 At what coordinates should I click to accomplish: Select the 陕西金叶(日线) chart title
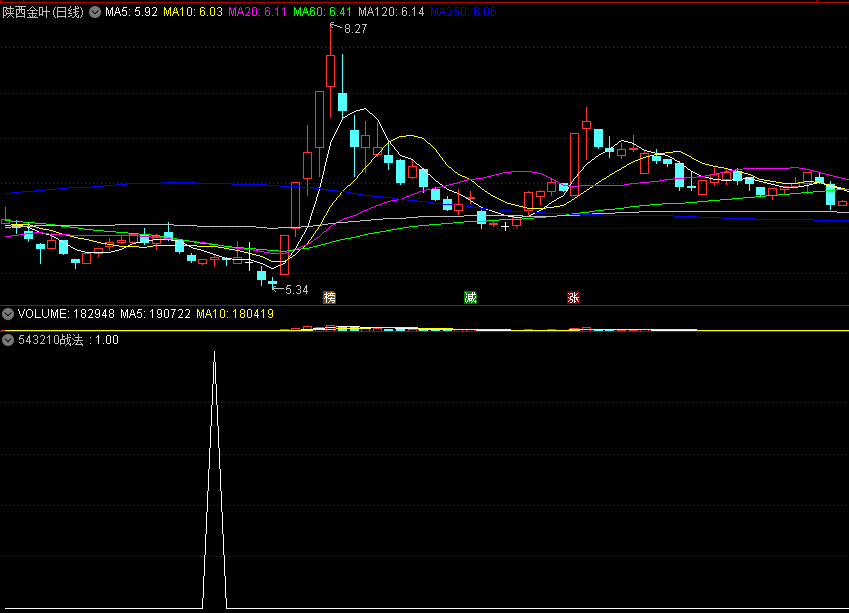(x=43, y=12)
